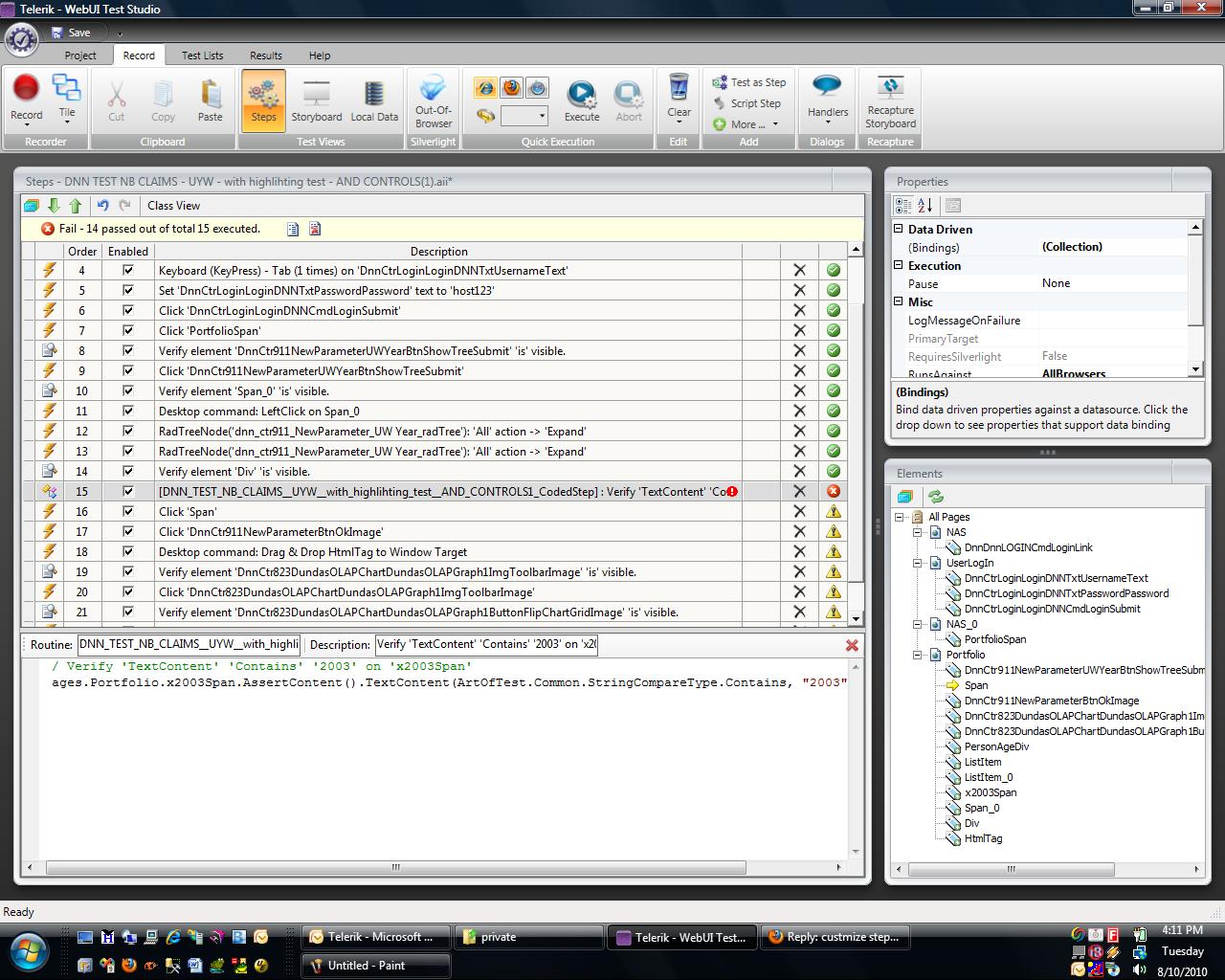This screenshot has height=980, width=1225.
Task: Click in the Description text field
Action: coord(486,644)
